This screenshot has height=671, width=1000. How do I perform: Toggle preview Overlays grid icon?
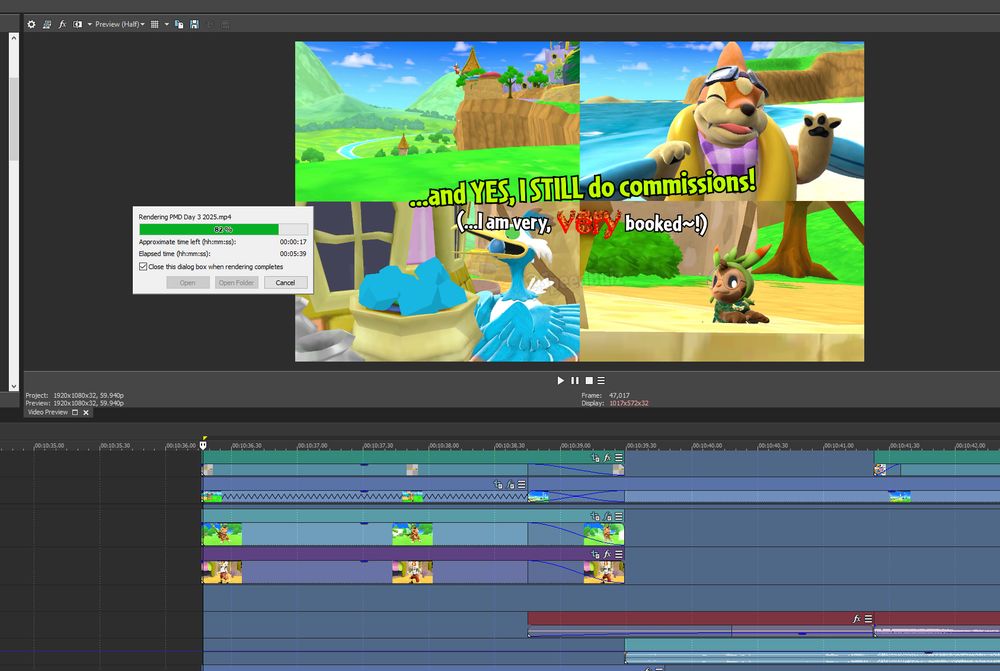[x=154, y=24]
